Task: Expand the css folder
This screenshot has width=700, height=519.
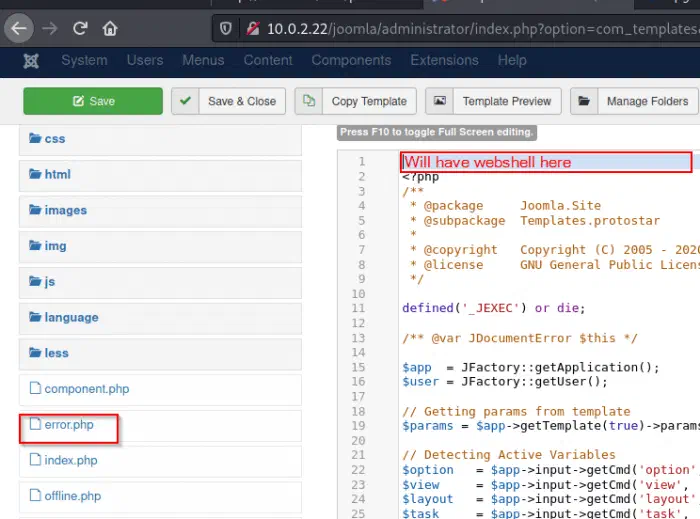Action: point(160,140)
